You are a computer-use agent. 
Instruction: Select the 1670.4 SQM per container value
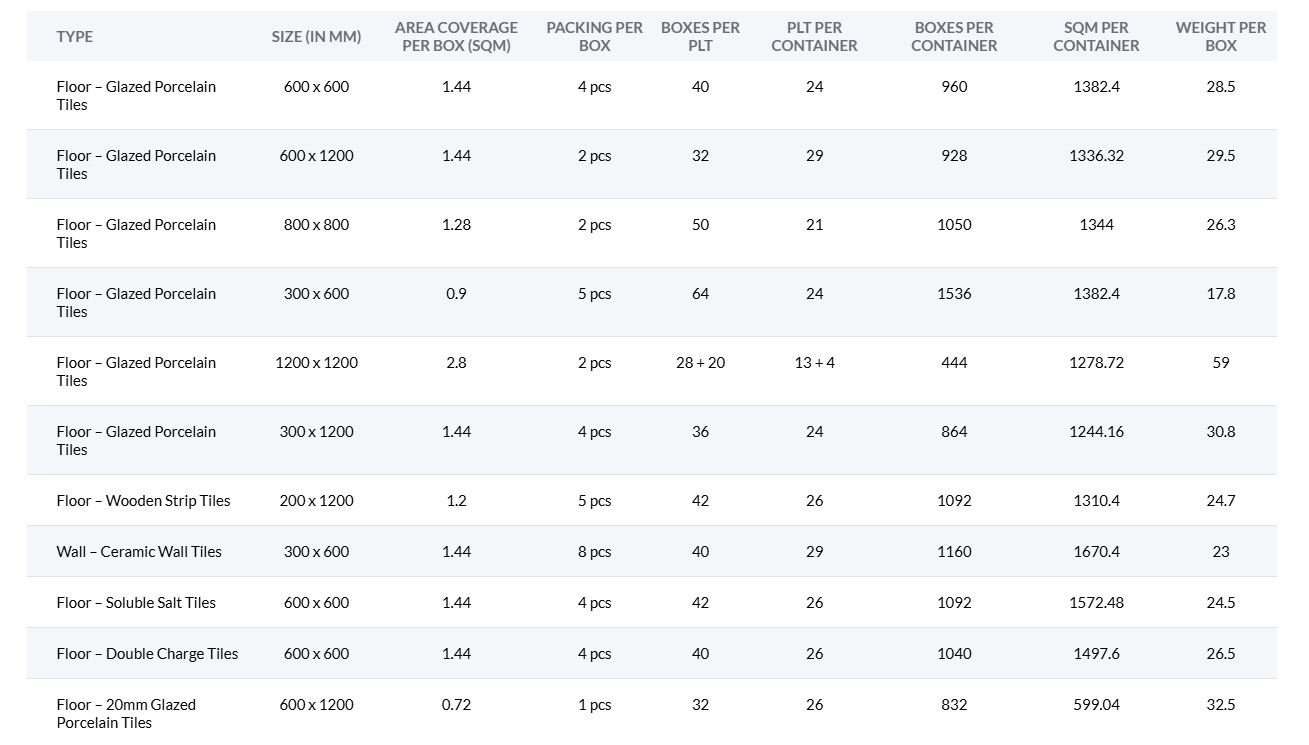(x=1096, y=552)
